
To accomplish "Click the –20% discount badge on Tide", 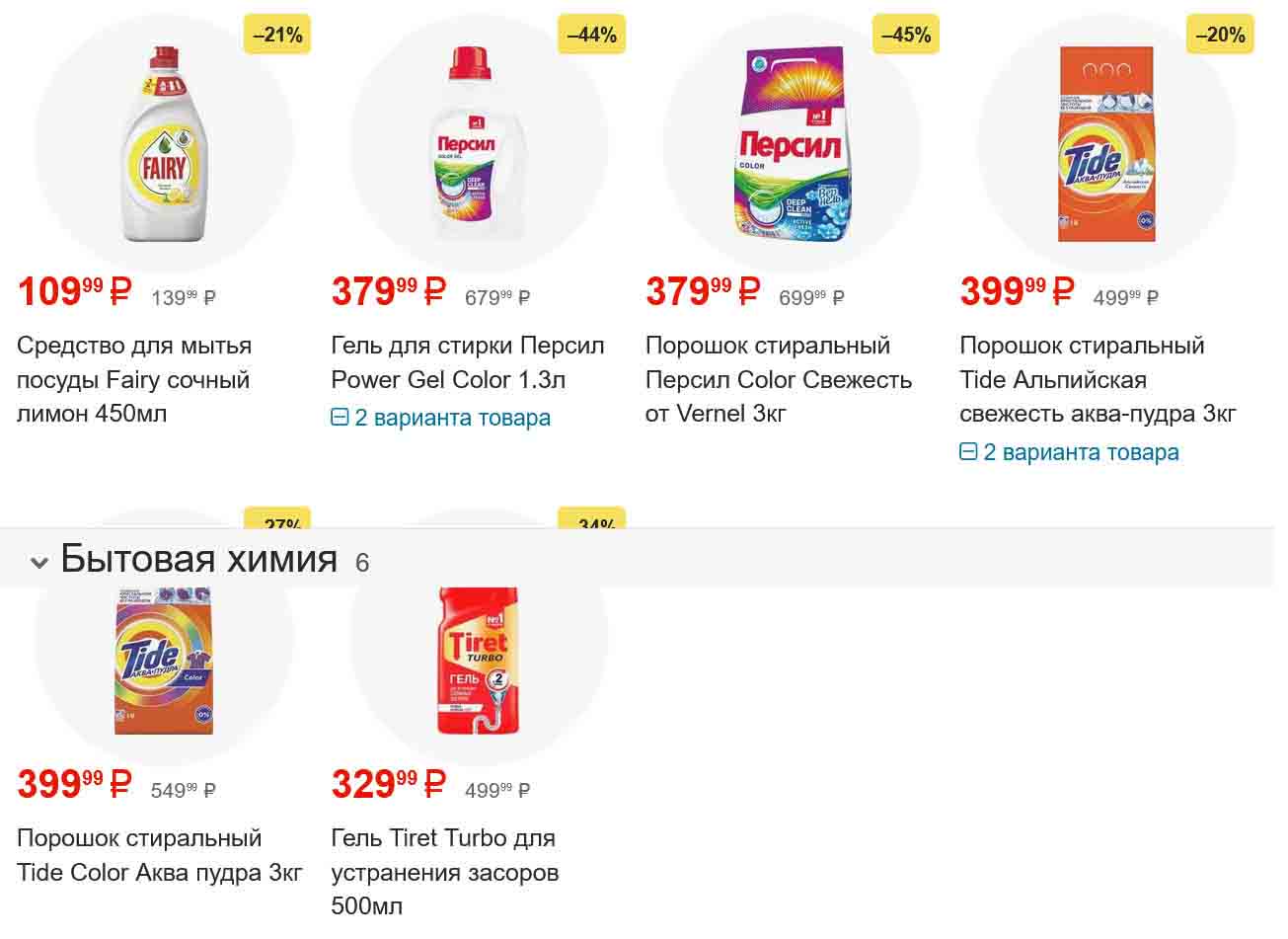I will (1220, 36).
